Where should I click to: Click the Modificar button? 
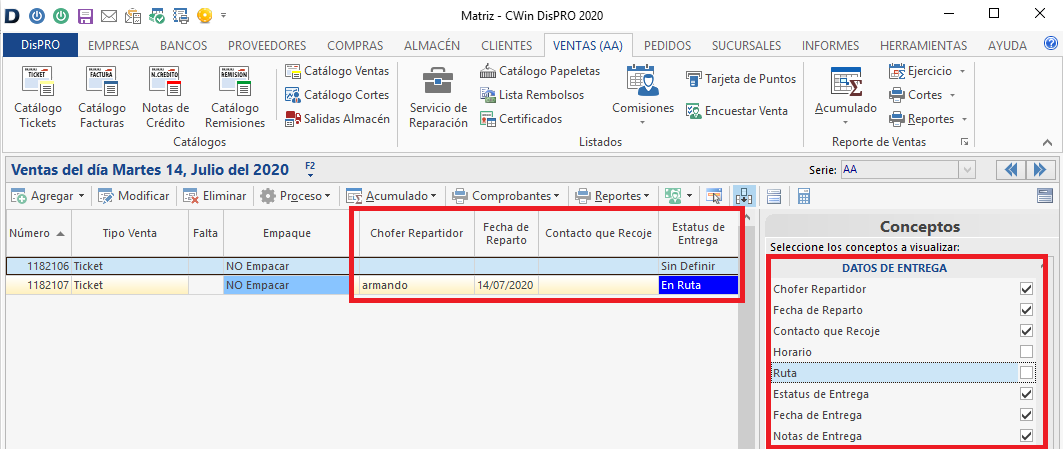(x=134, y=196)
